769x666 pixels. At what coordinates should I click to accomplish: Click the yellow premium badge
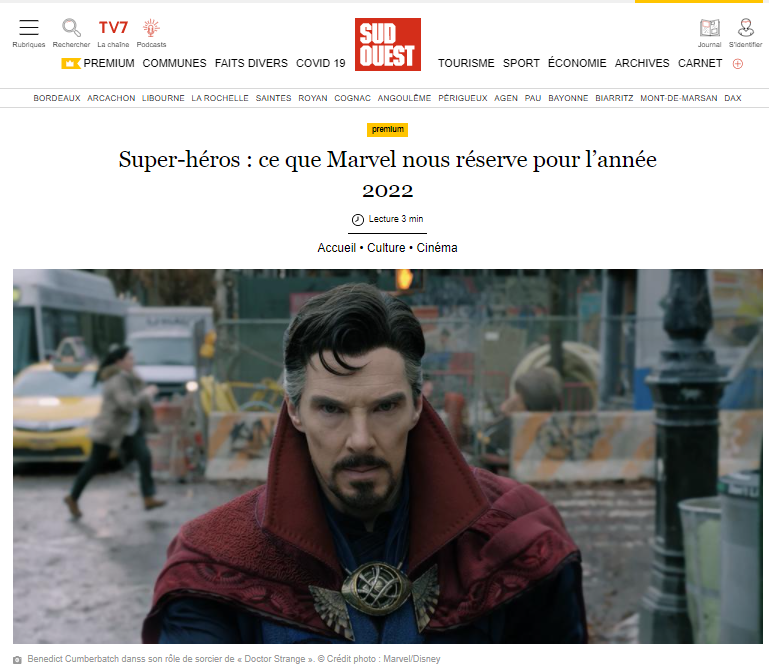[387, 129]
